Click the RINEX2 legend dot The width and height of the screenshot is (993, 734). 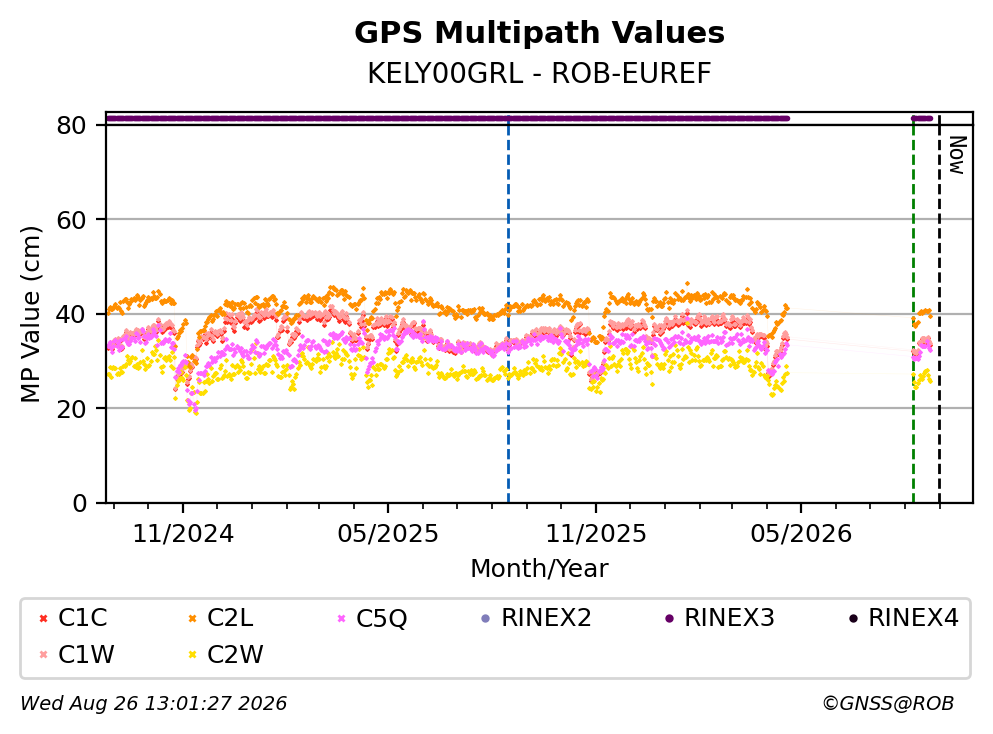(x=486, y=619)
